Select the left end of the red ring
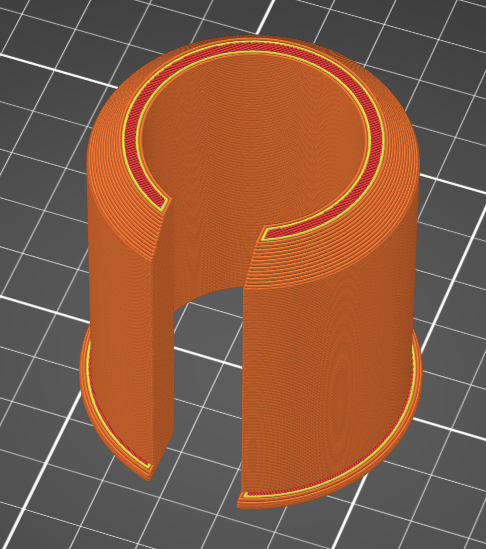Viewport: 486px width, 549px height. 162,203
